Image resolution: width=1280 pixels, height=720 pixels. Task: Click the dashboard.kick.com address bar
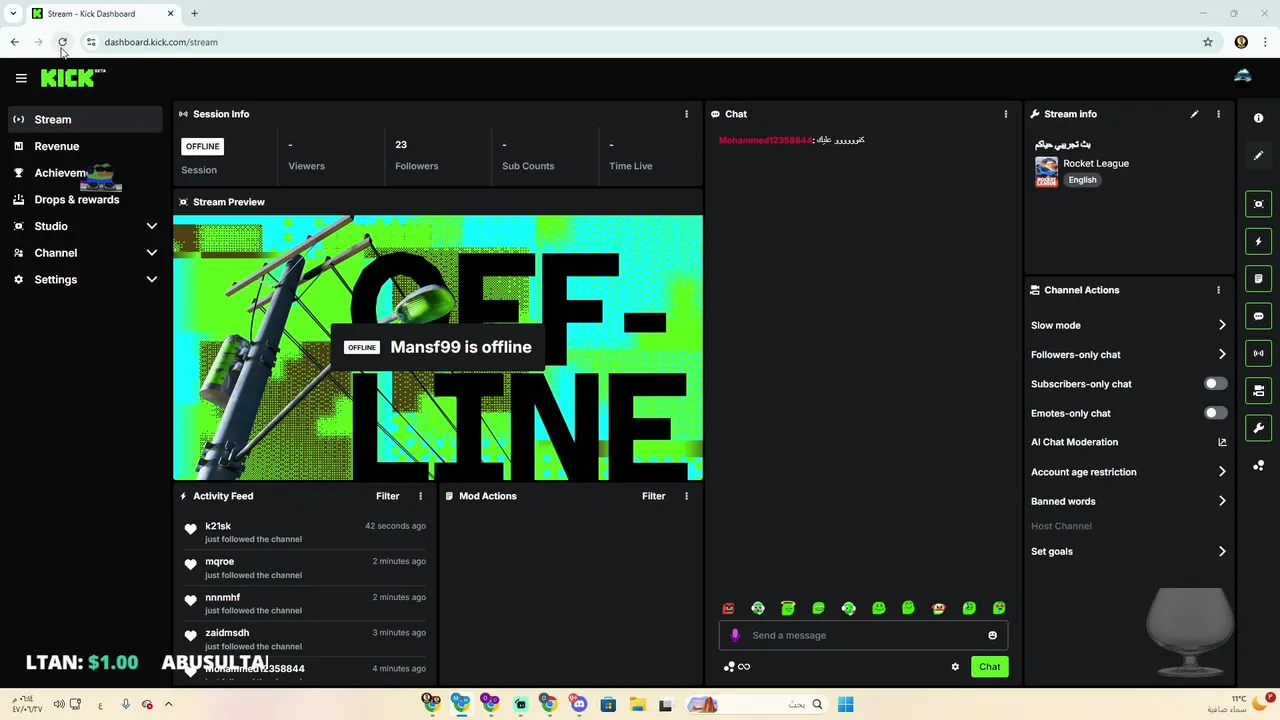click(640, 42)
